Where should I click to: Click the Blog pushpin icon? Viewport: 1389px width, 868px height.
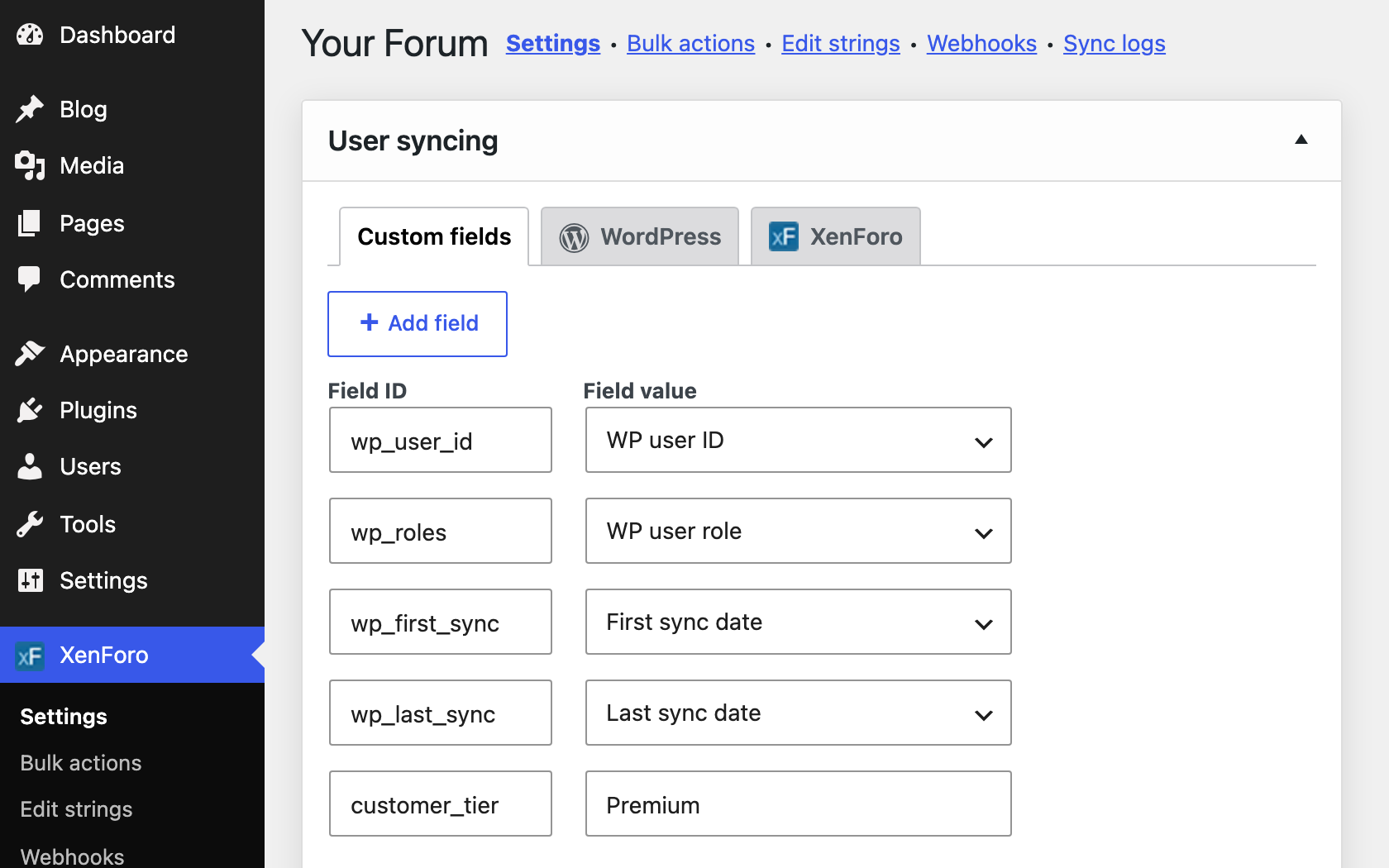(x=30, y=109)
